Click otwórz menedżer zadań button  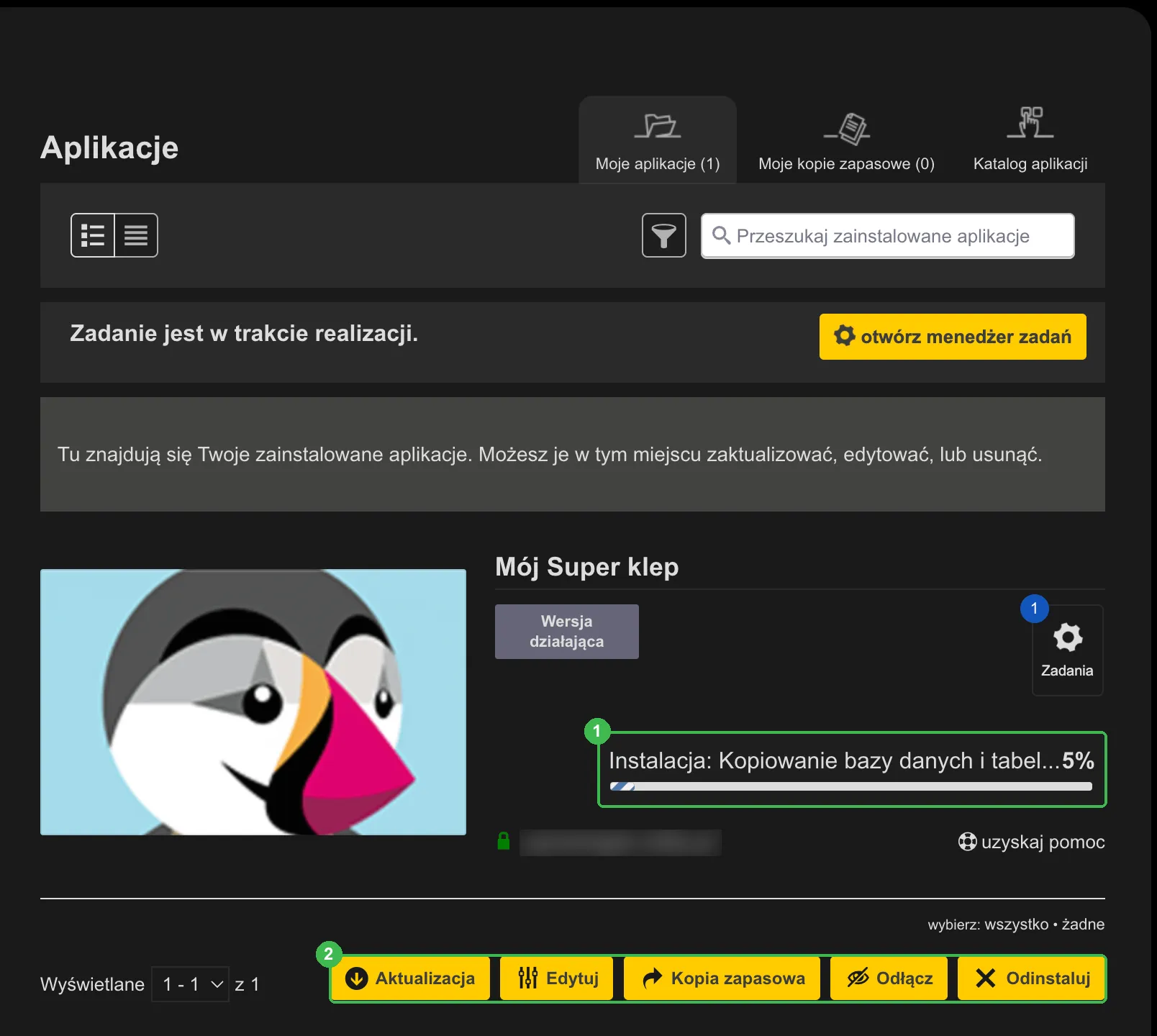coord(953,337)
